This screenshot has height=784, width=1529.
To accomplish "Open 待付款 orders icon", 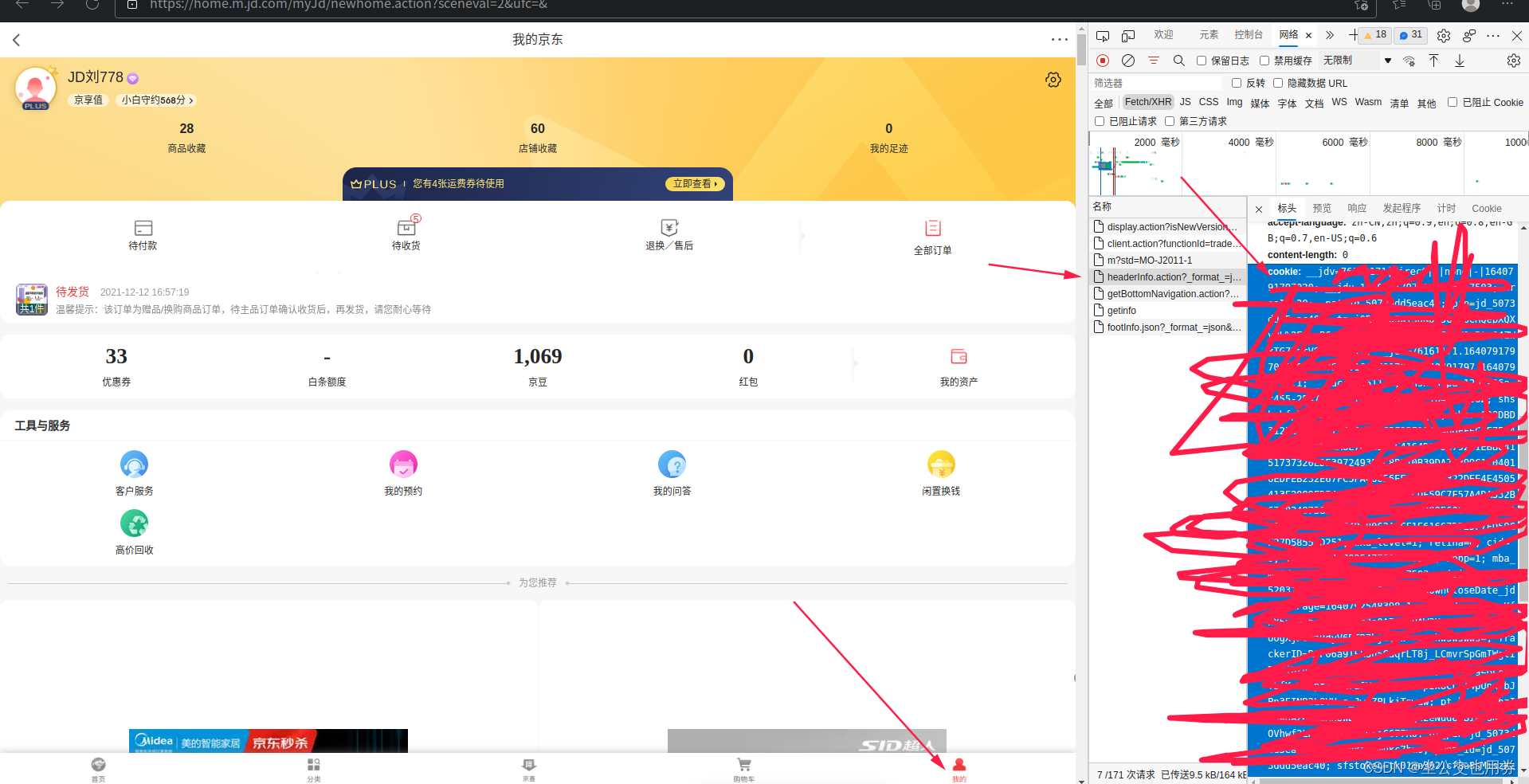I will tap(143, 228).
